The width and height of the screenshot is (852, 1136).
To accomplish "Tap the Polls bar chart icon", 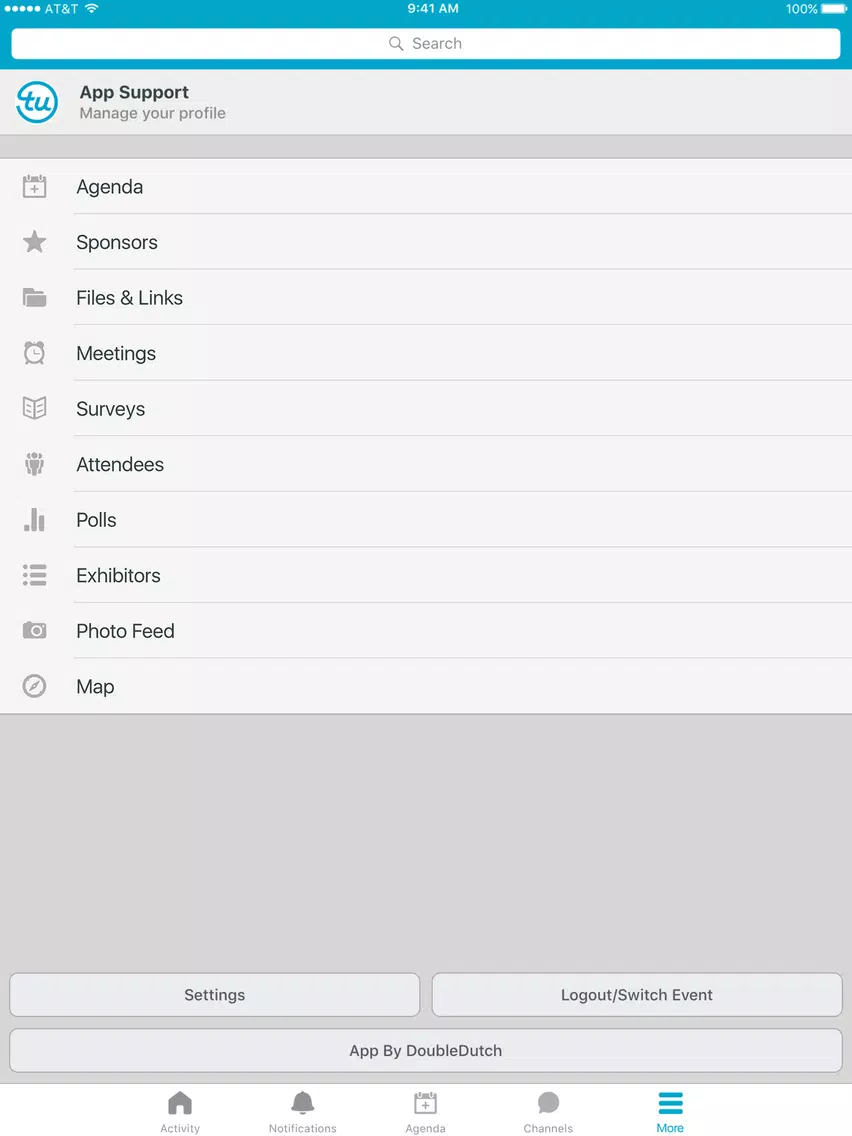I will pos(34,519).
